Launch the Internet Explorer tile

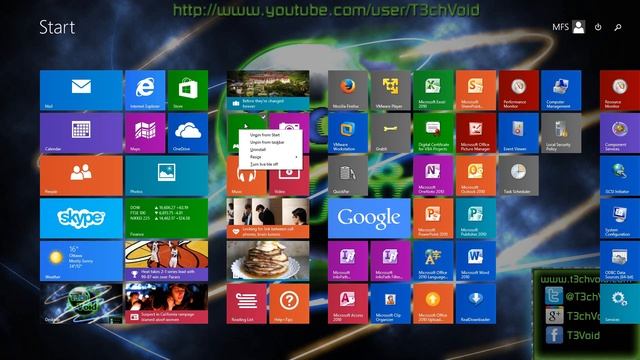pyautogui.click(x=145, y=90)
